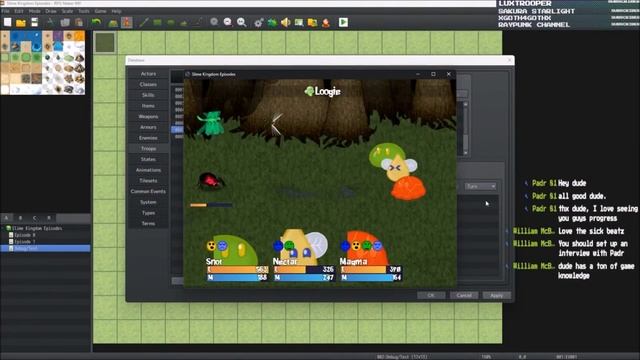Image resolution: width=640 pixels, height=360 pixels.
Task: Select the Shadow Pen tool
Action: tap(198, 22)
